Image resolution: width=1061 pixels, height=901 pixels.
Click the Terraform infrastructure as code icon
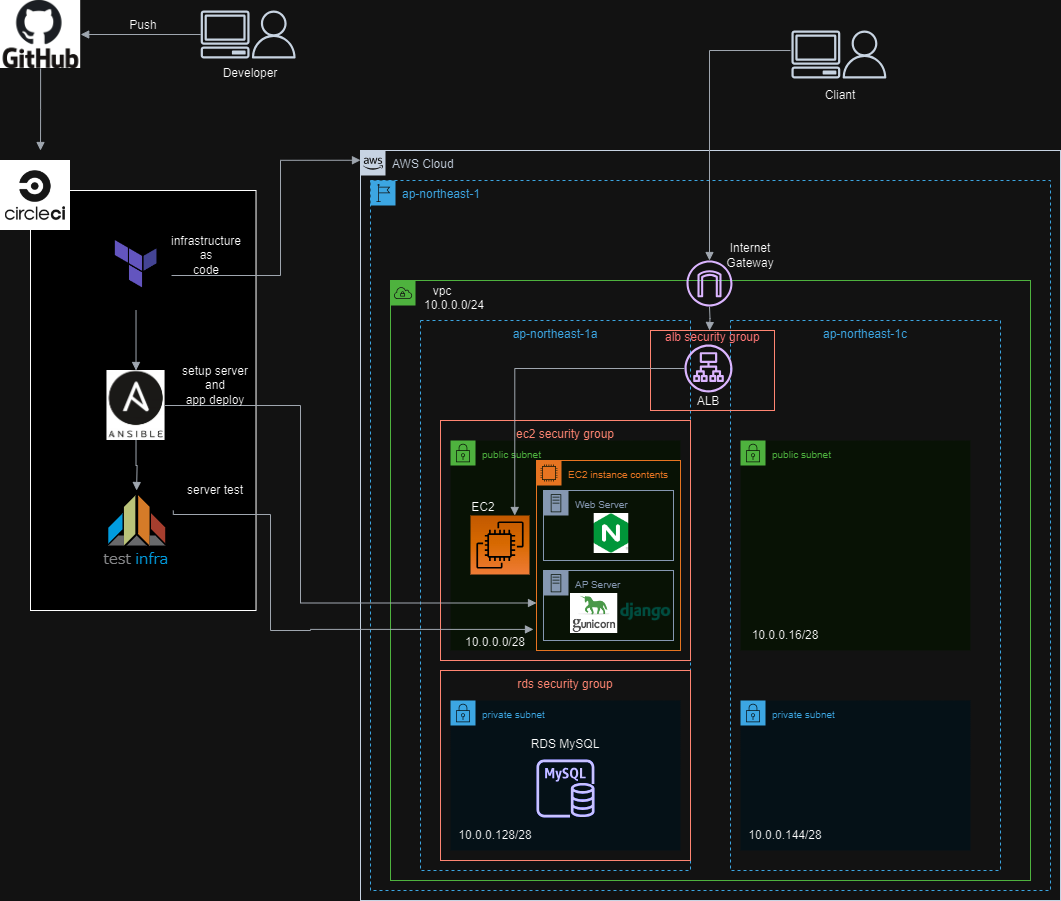[135, 262]
